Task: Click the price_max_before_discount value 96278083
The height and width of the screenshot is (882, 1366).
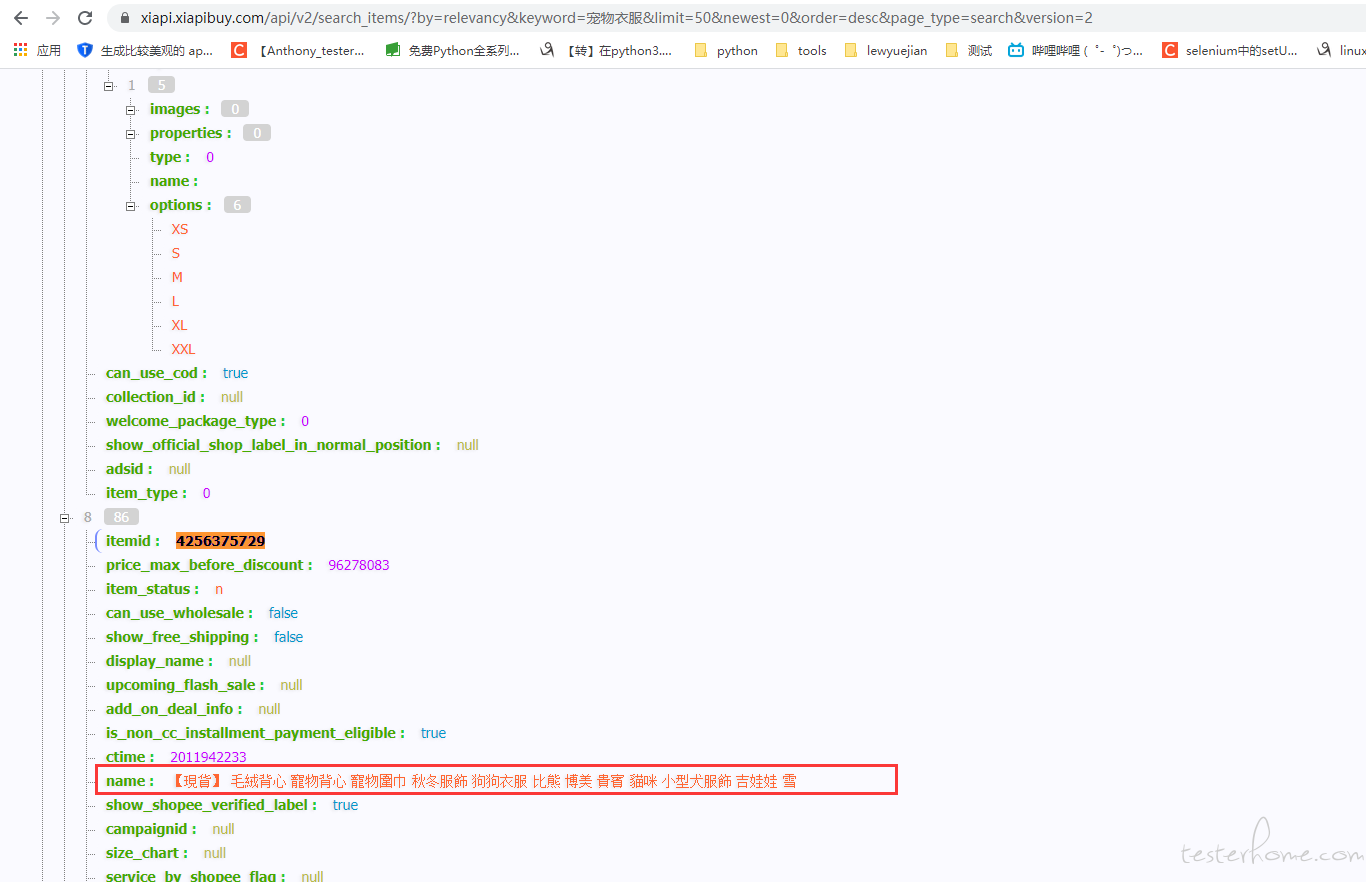Action: click(x=359, y=565)
